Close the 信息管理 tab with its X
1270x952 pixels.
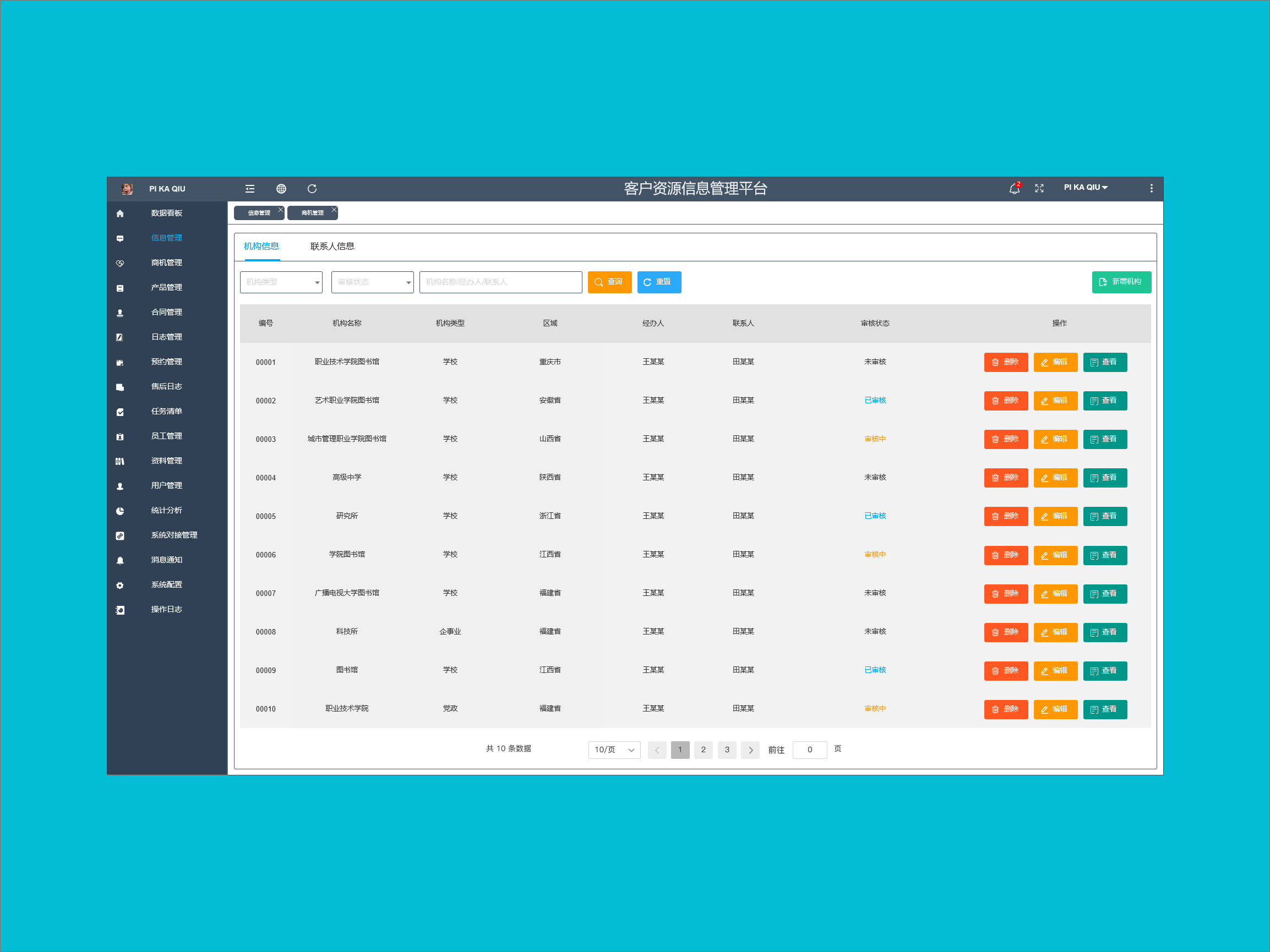pos(281,210)
